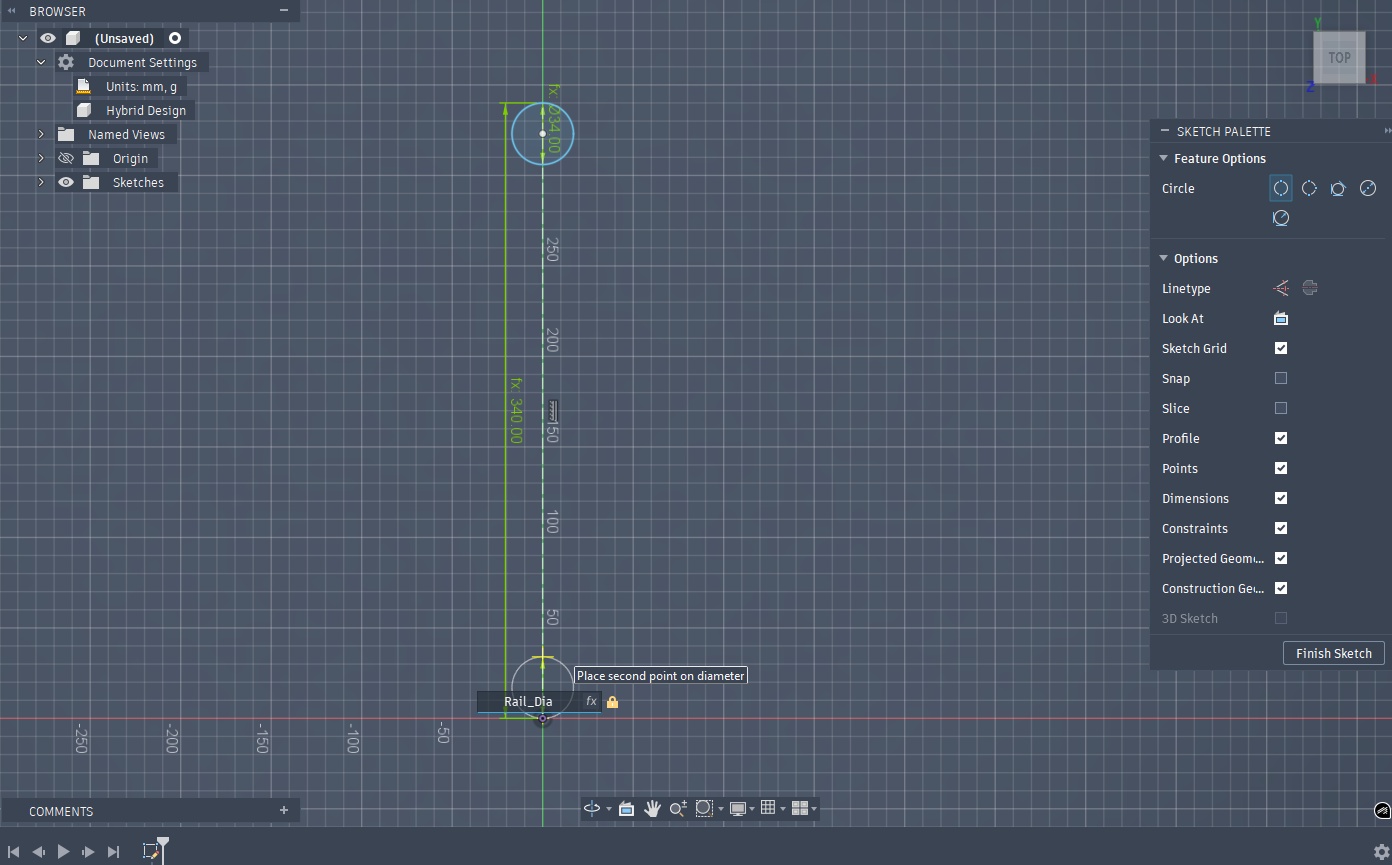
Task: Minimize the Sketch Palette panel
Action: (1164, 131)
